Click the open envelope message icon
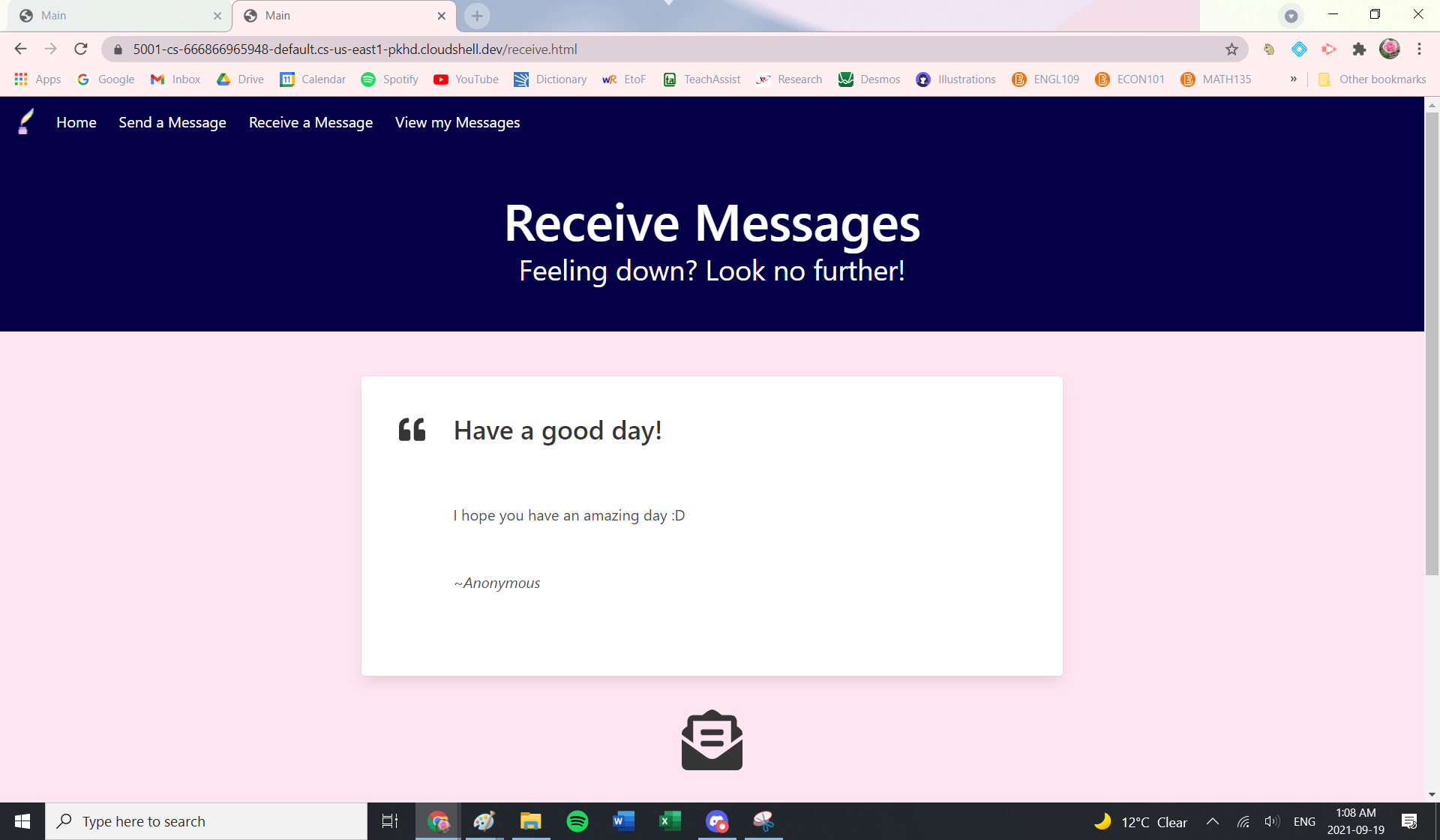The image size is (1440, 840). click(712, 740)
